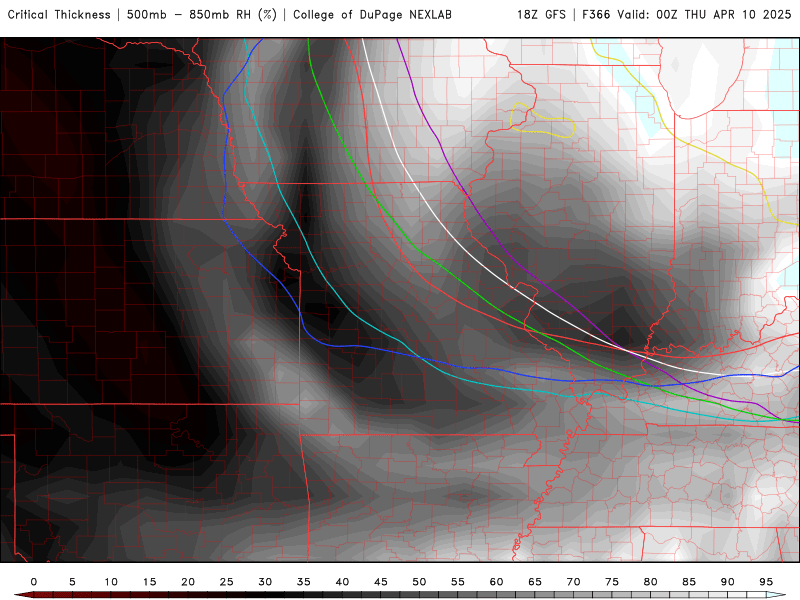Screen dimensions: 800x600
Task: Click colorbar label '45'
Action: tap(381, 582)
